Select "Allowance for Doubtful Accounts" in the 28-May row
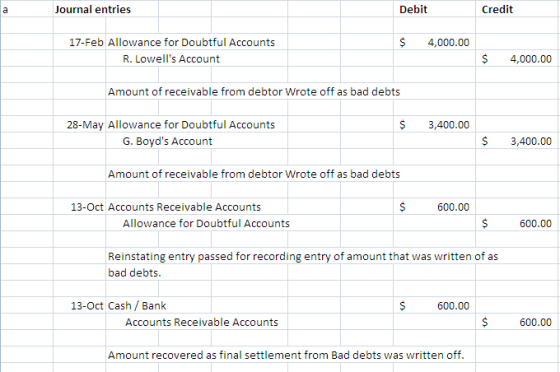This screenshot has width=560, height=372. pos(191,125)
